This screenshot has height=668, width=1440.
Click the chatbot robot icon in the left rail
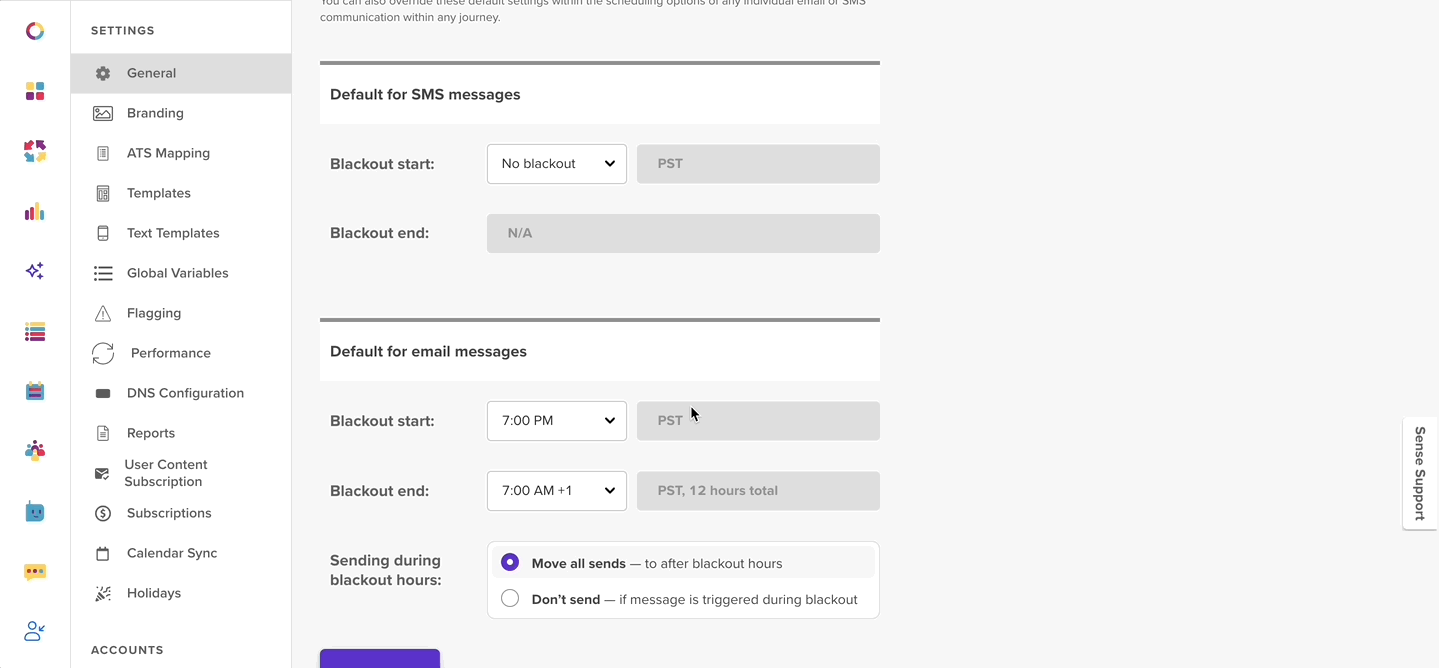pos(35,511)
